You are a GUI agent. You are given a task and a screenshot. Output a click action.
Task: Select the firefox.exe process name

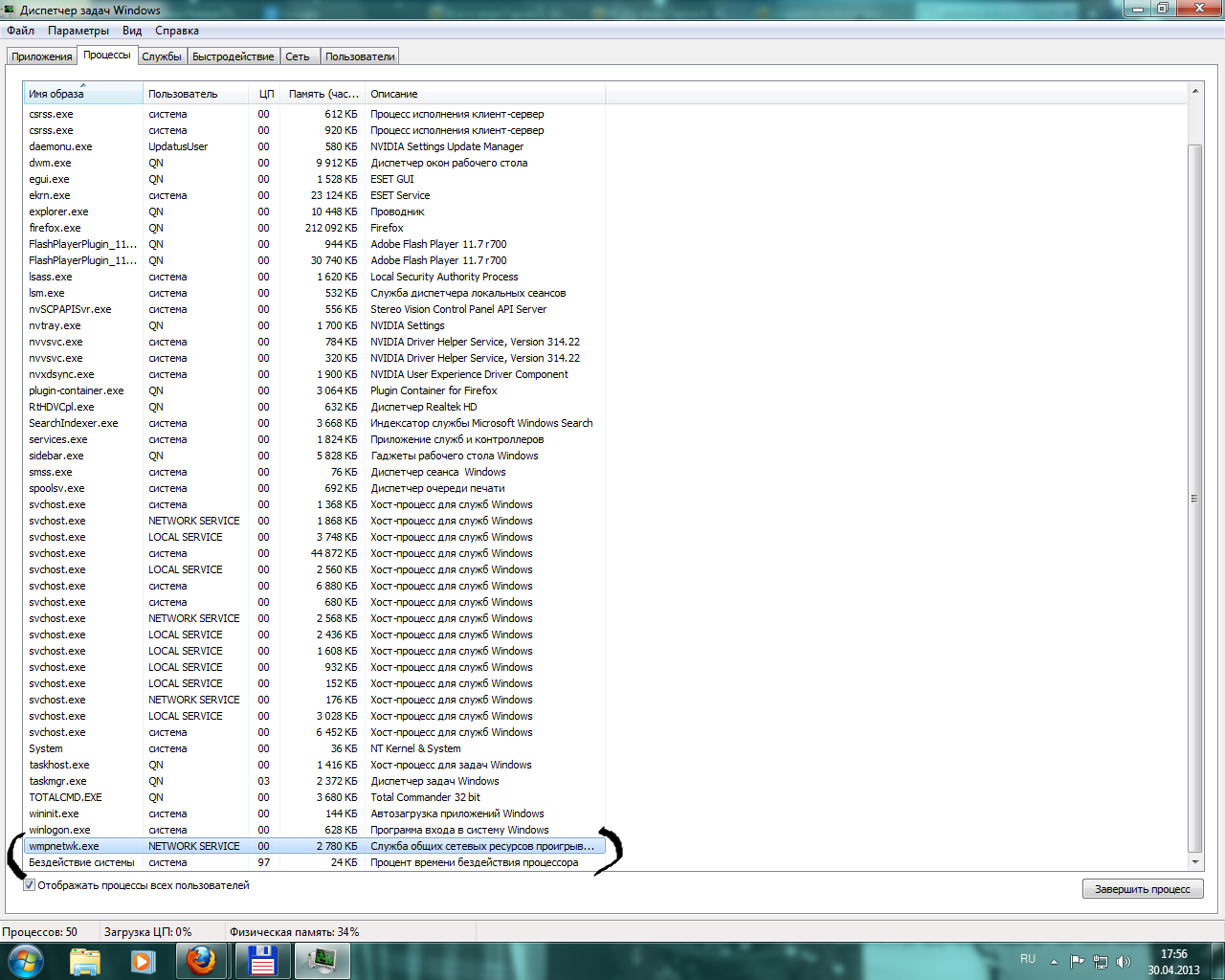55,228
